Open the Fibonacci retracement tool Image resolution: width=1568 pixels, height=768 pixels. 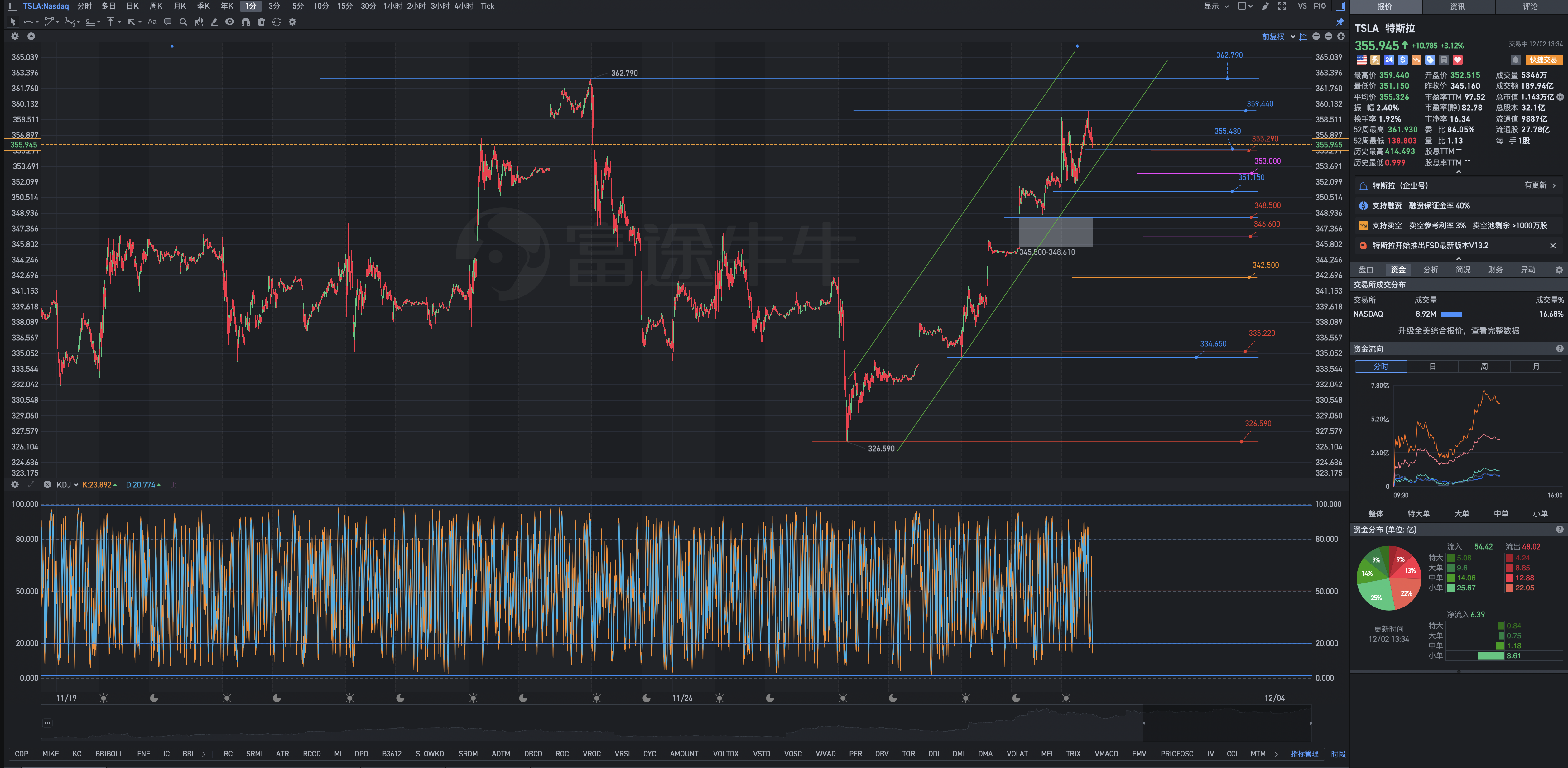(90, 22)
